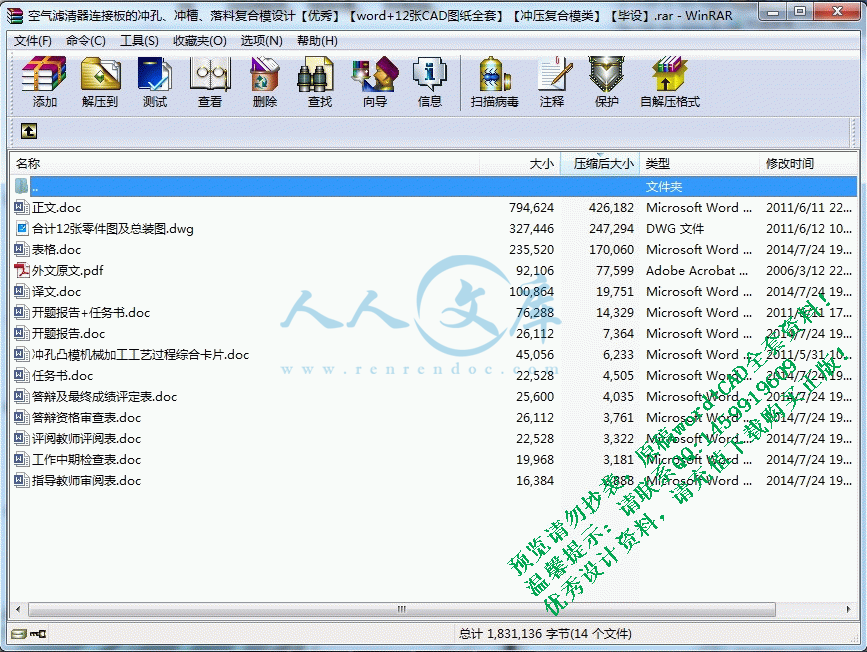Click the 解压到 (Extract to) toolbar icon
Image resolution: width=867 pixels, height=652 pixels.
(100, 81)
